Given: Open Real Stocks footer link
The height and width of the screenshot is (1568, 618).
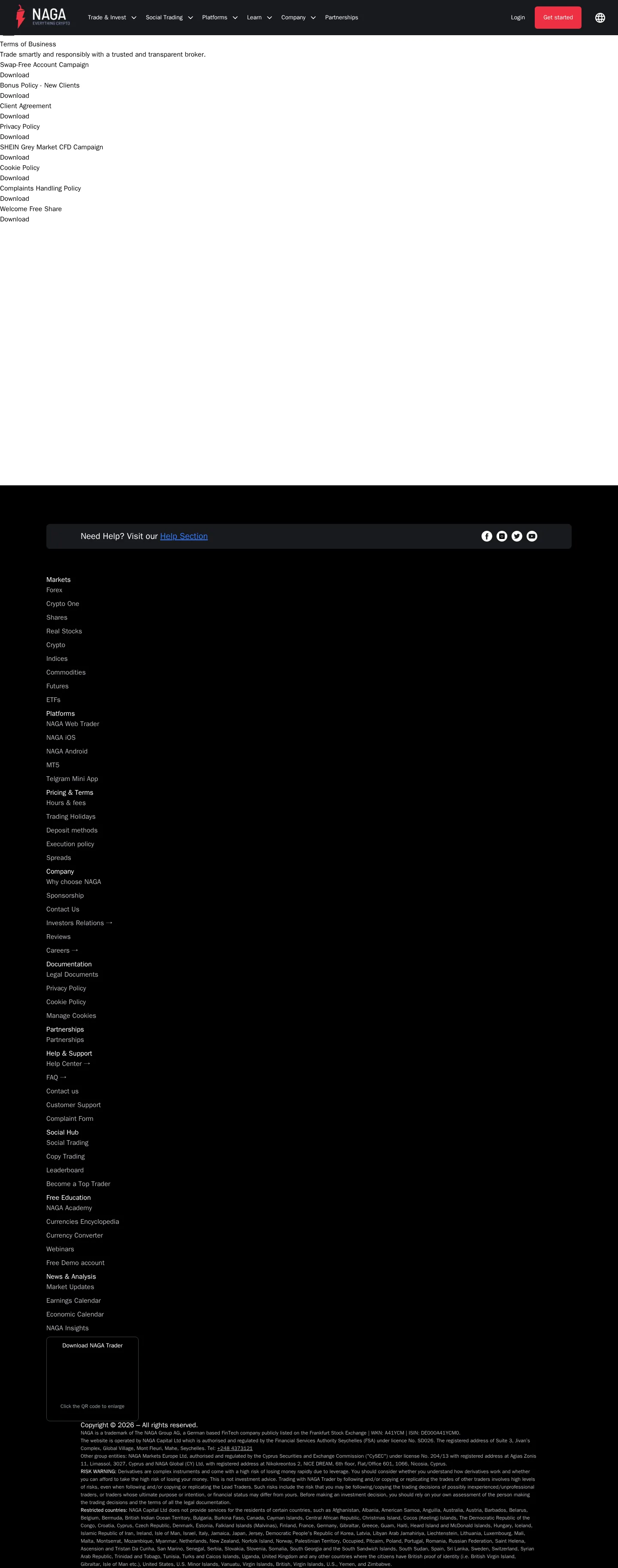Looking at the screenshot, I should (x=64, y=631).
